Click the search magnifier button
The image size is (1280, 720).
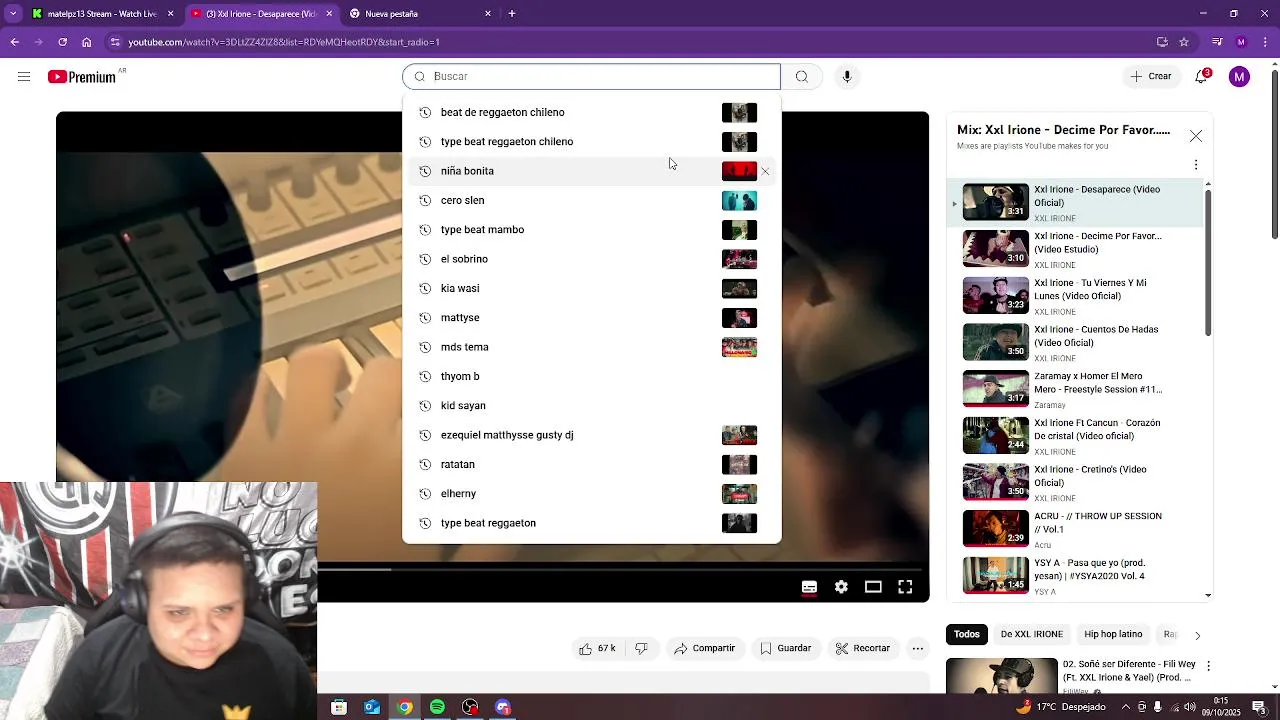[802, 77]
